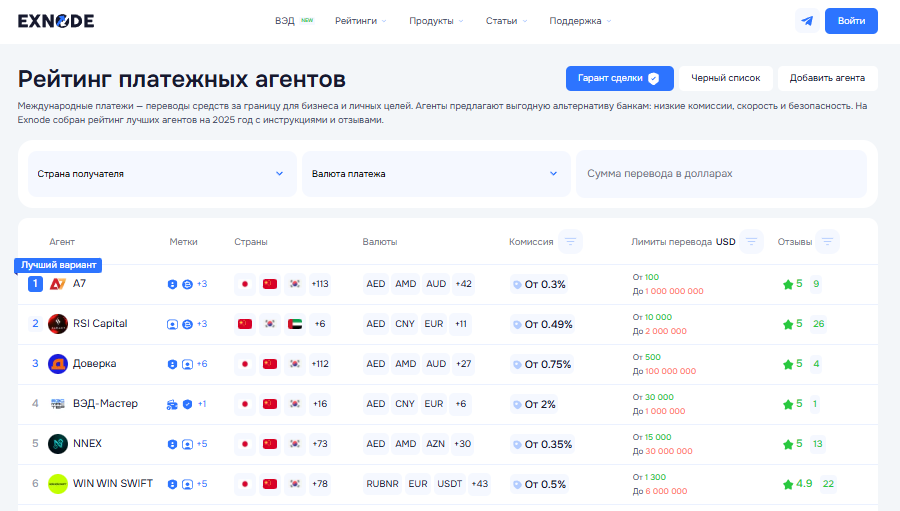900x511 pixels.
Task: Focus the Сумма перевода в долларах field
Action: pyautogui.click(x=721, y=174)
